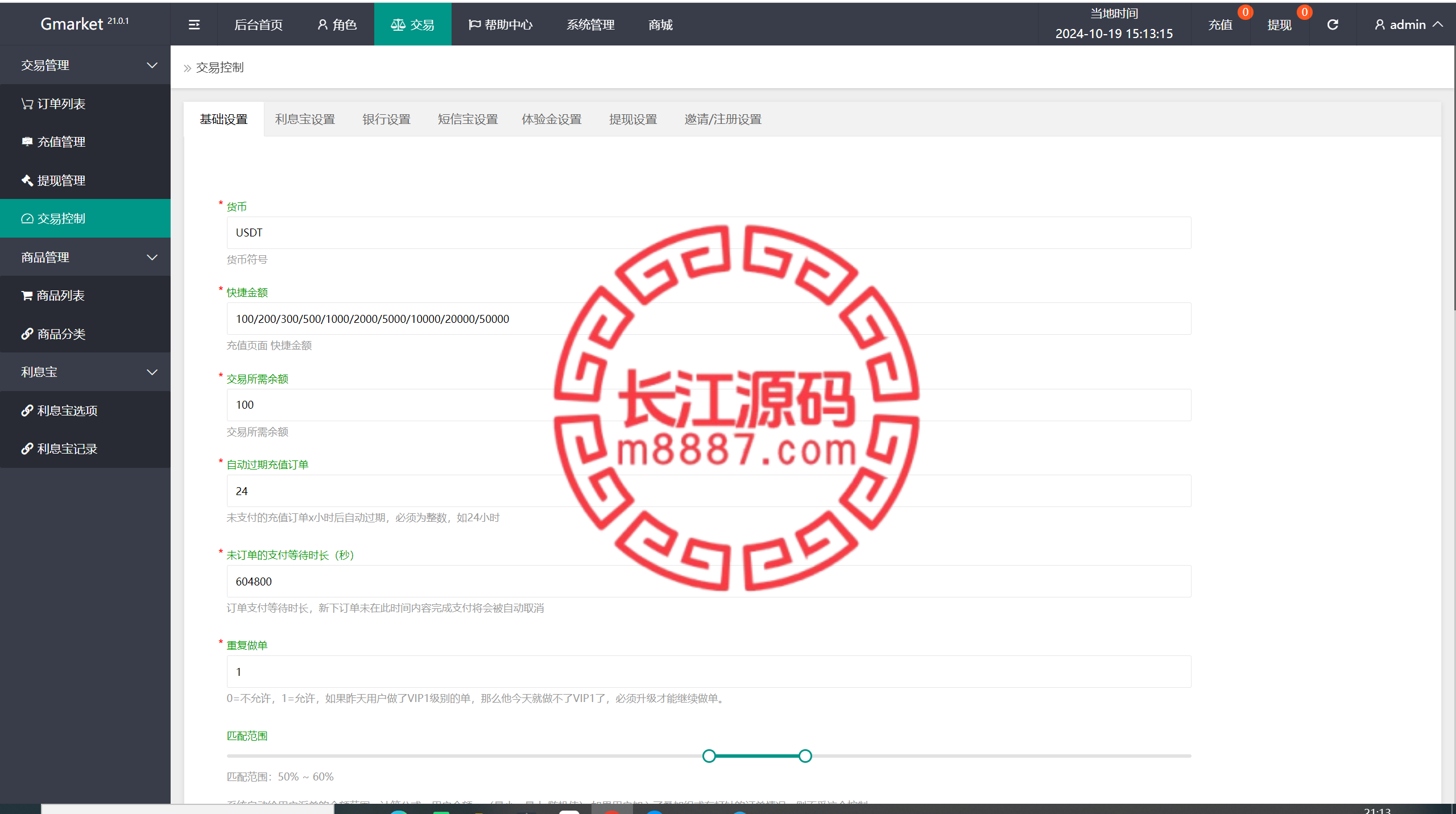Switch to 短信宝设置 tab
1456x814 pixels.
(468, 119)
